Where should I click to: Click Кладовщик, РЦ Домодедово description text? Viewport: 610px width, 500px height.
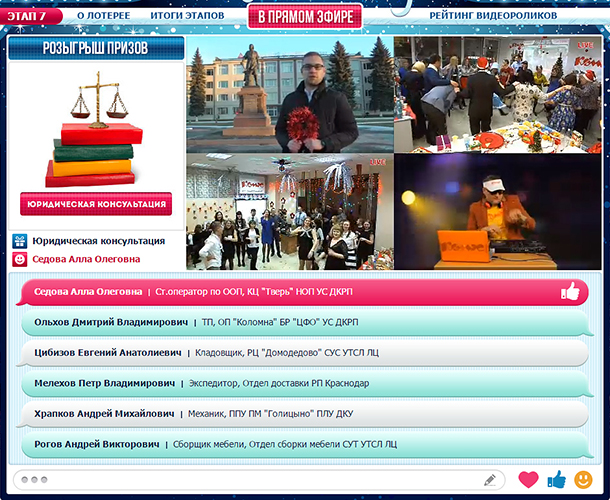(x=287, y=353)
